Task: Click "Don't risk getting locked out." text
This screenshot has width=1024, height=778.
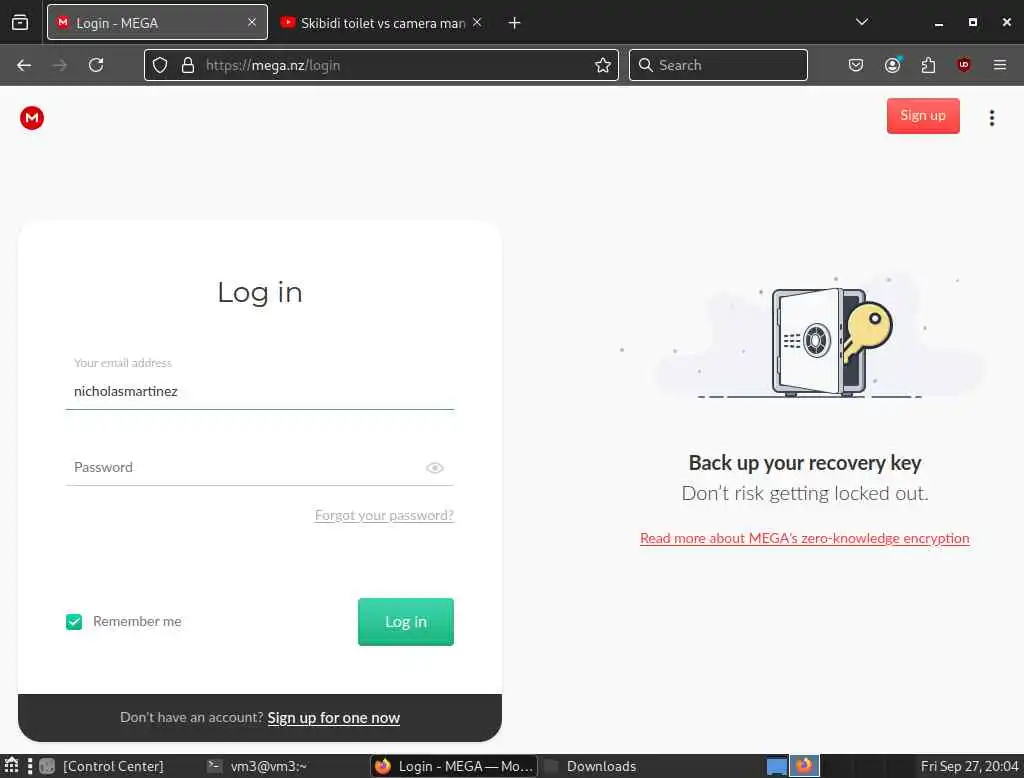Action: tap(805, 493)
